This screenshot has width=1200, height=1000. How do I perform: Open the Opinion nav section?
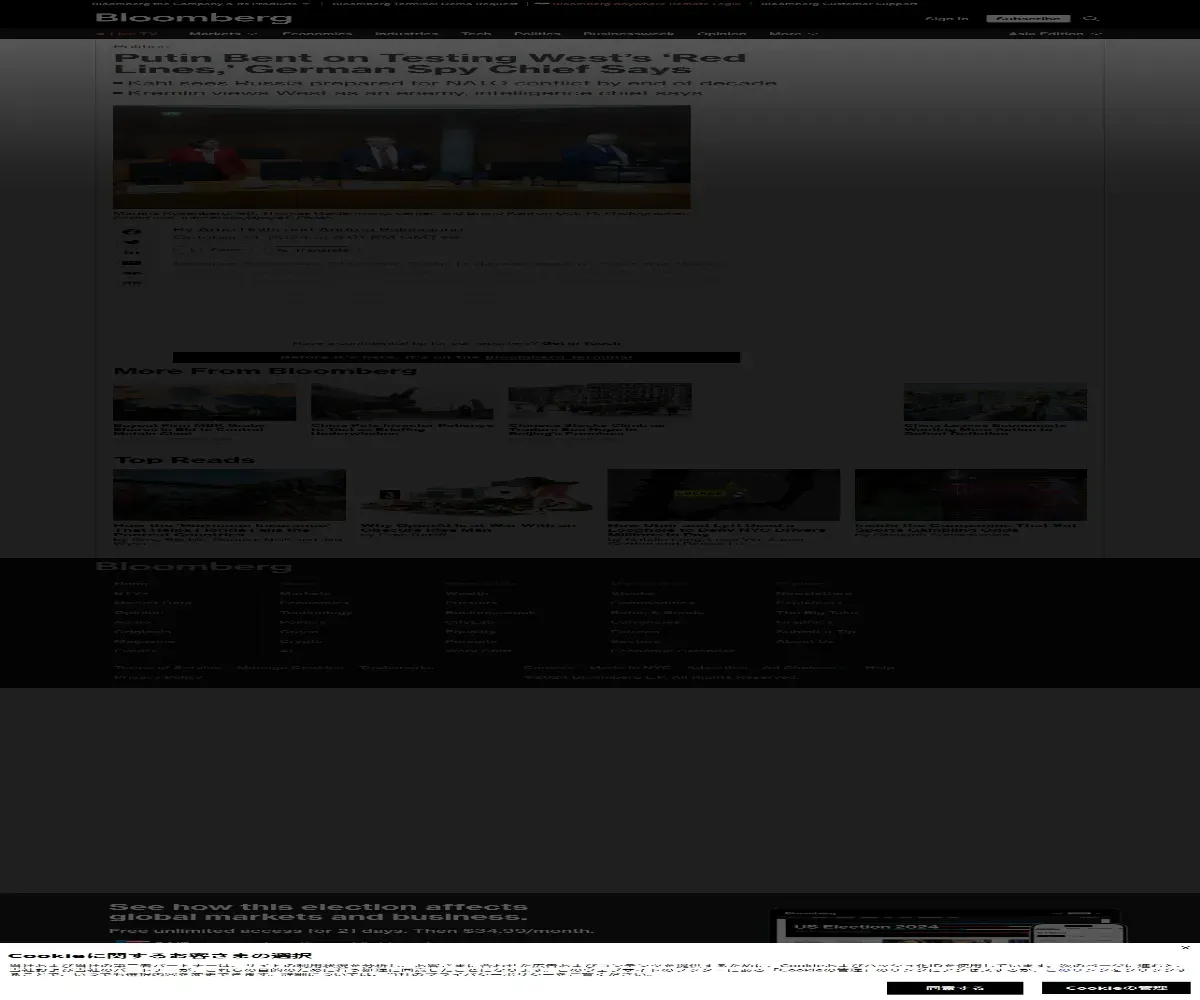[722, 34]
